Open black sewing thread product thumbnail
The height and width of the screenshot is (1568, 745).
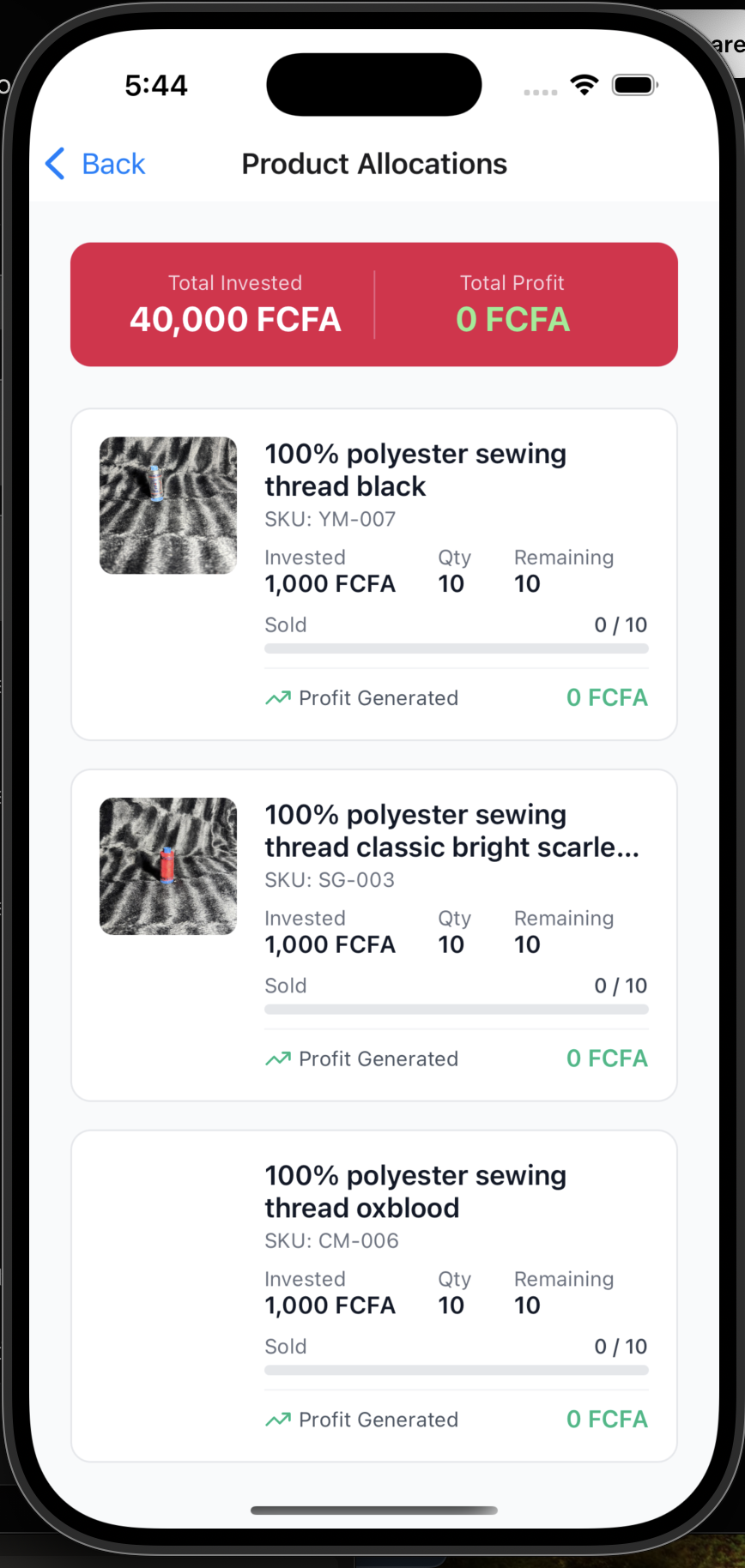click(168, 505)
